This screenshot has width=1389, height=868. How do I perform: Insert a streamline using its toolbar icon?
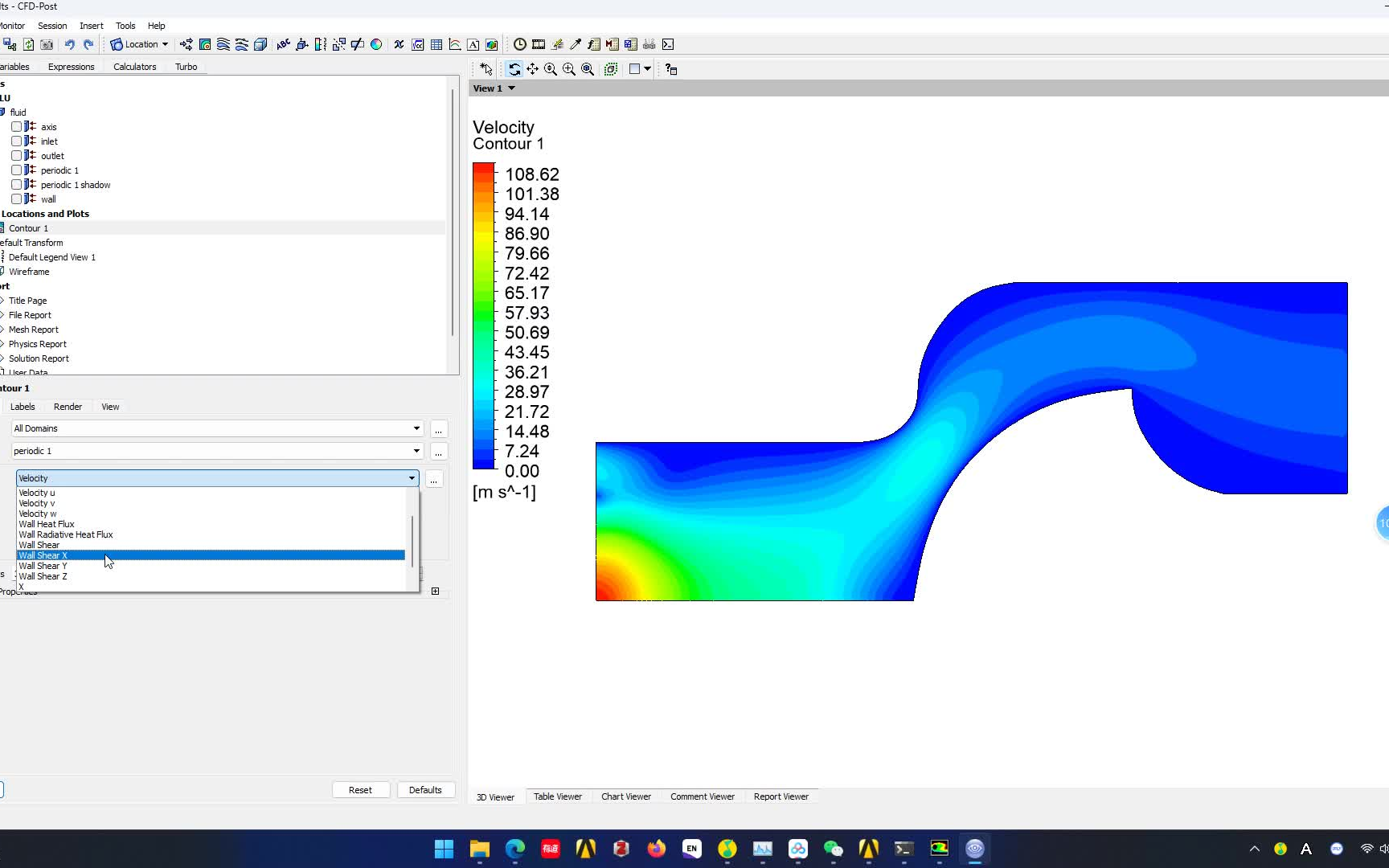[223, 45]
